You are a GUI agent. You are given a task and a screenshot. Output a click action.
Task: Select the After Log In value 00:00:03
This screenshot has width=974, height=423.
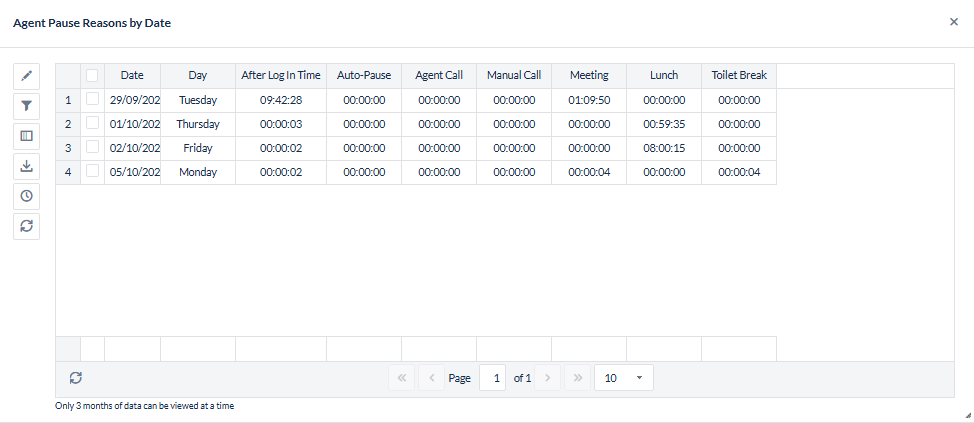click(281, 124)
